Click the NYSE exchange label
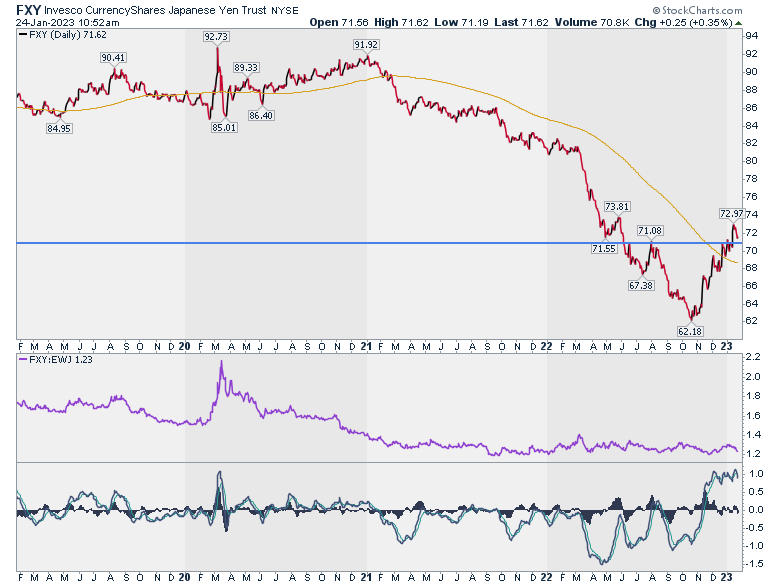Screen dimensions: 780x586 click(285, 10)
